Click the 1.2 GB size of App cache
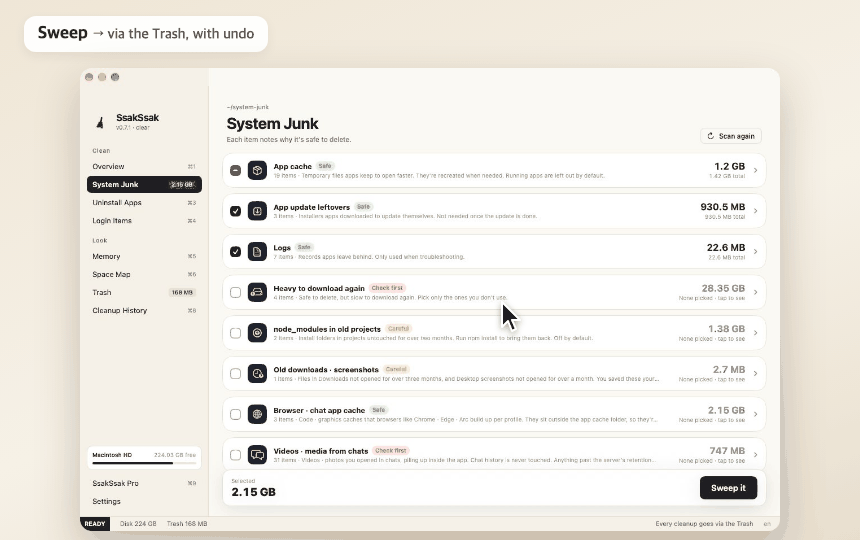 click(729, 166)
